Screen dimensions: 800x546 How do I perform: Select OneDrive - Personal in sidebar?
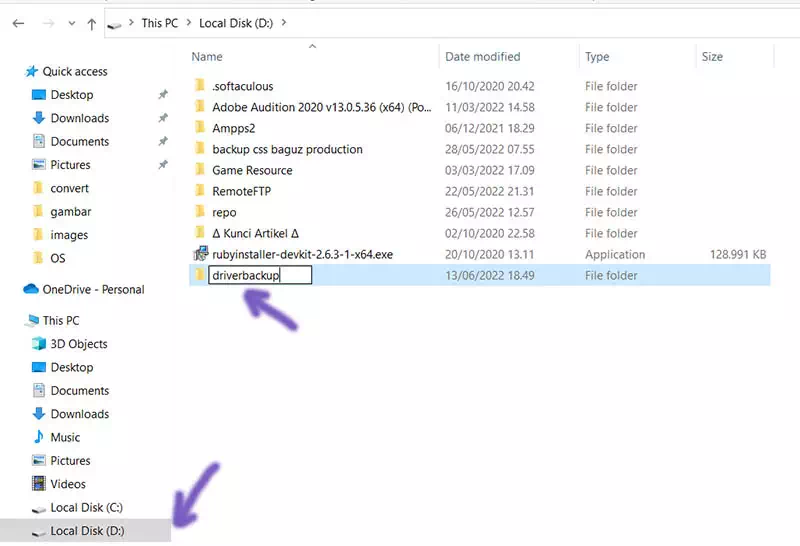tap(93, 290)
